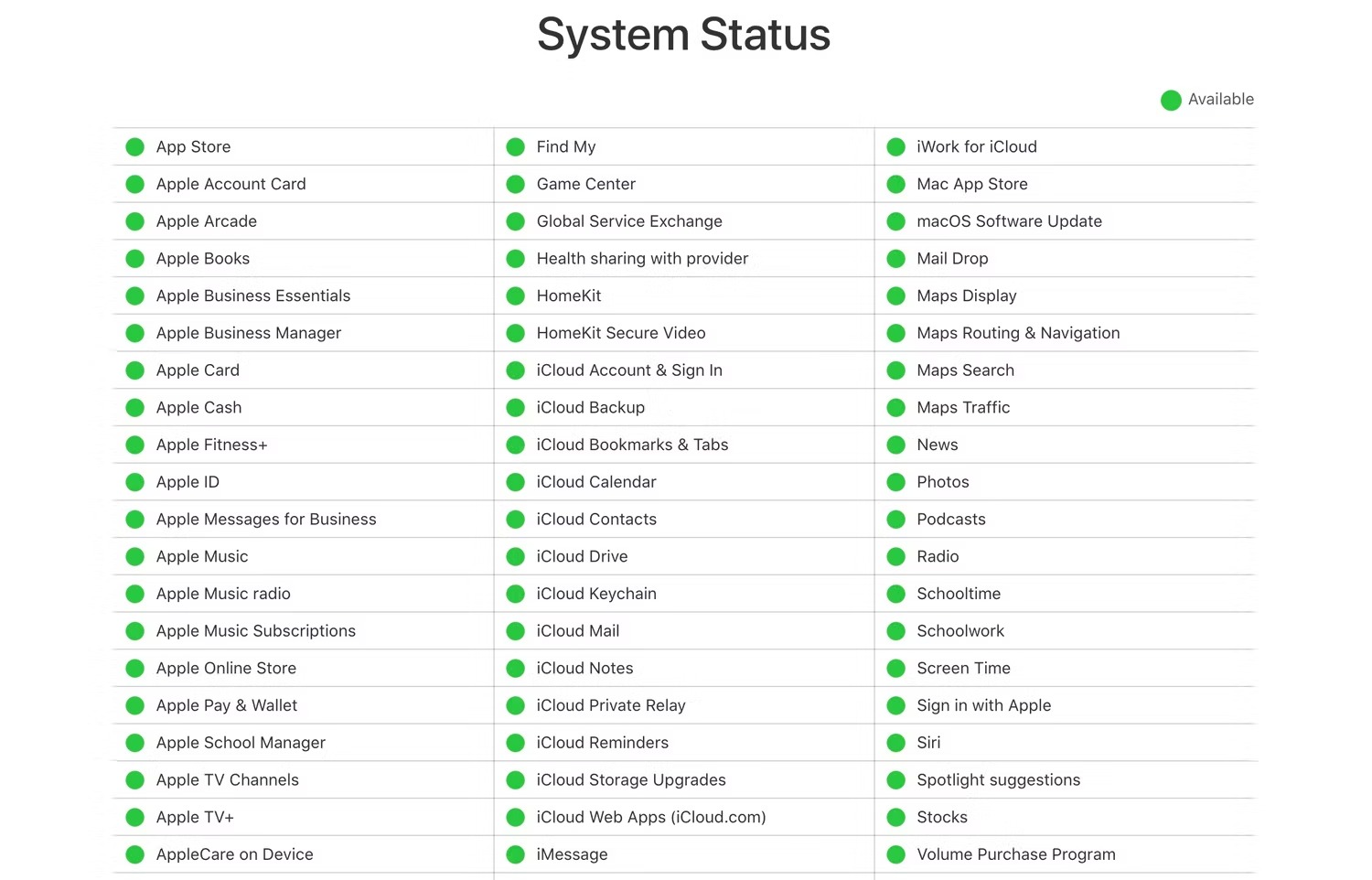1372x880 pixels.
Task: Click the status icon beside iMessage
Action: coord(516,855)
